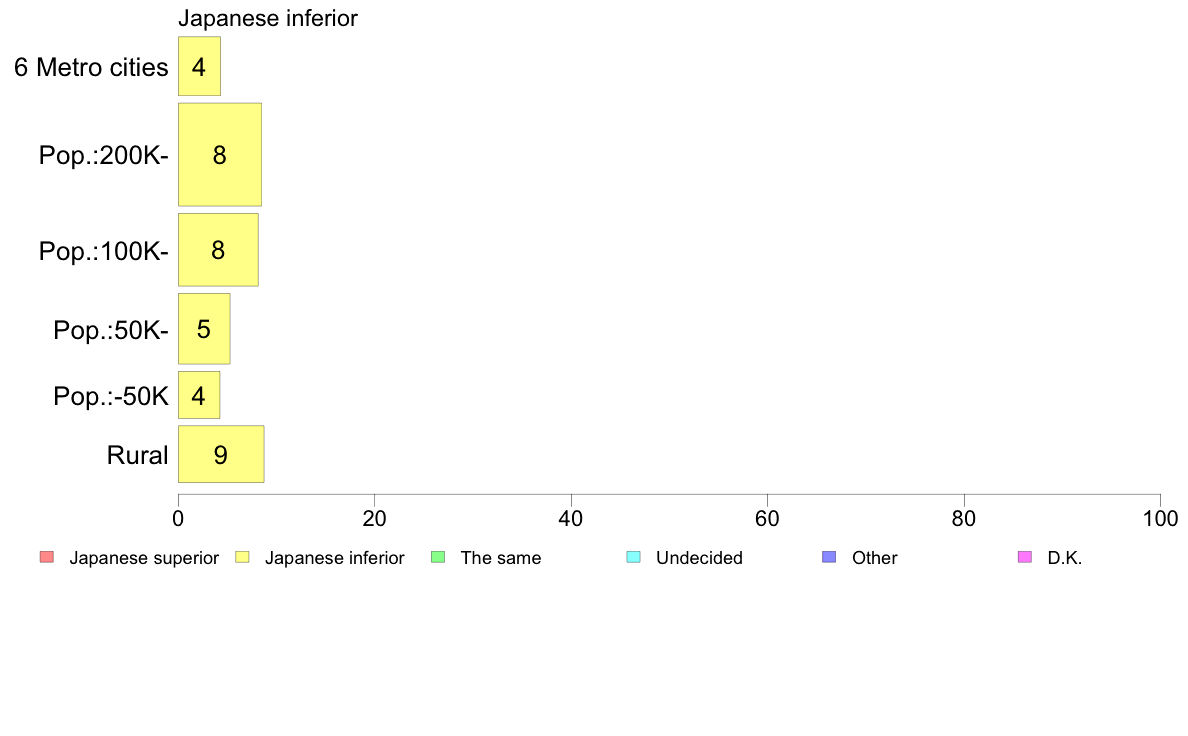Click the 40 tick label on axis
The height and width of the screenshot is (736, 1188).
click(x=571, y=518)
